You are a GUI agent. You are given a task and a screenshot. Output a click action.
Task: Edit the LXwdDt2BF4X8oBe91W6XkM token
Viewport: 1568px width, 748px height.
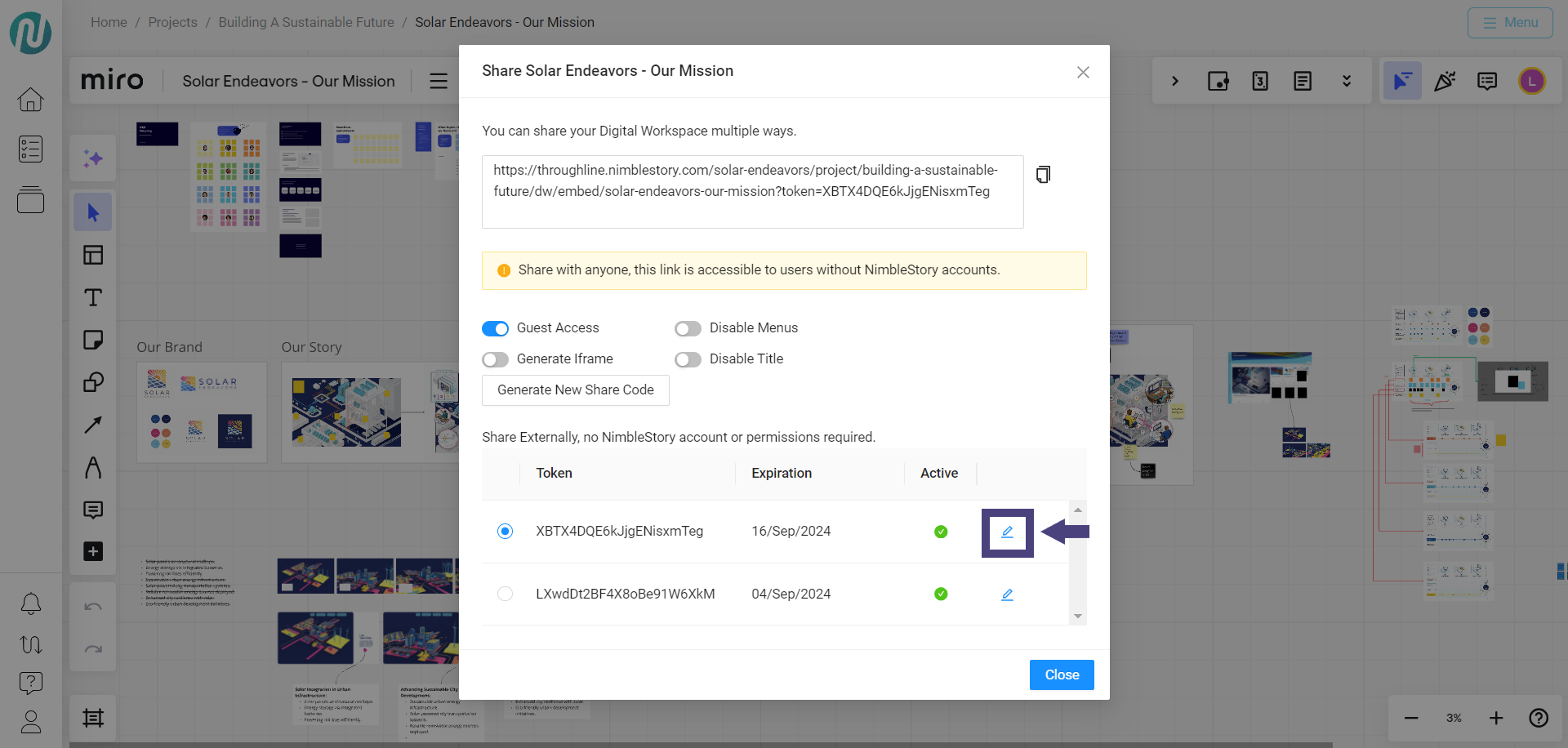point(1007,594)
